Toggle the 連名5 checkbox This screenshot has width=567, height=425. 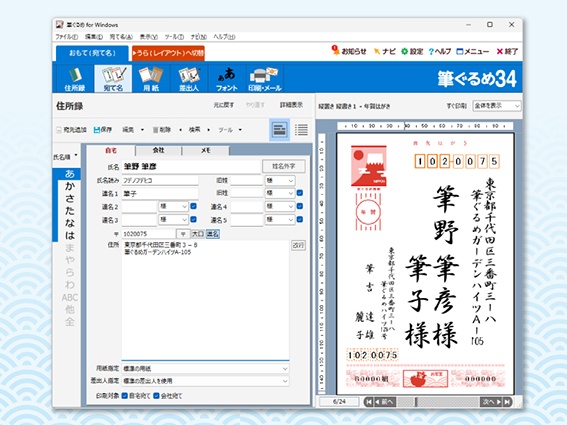coord(300,219)
